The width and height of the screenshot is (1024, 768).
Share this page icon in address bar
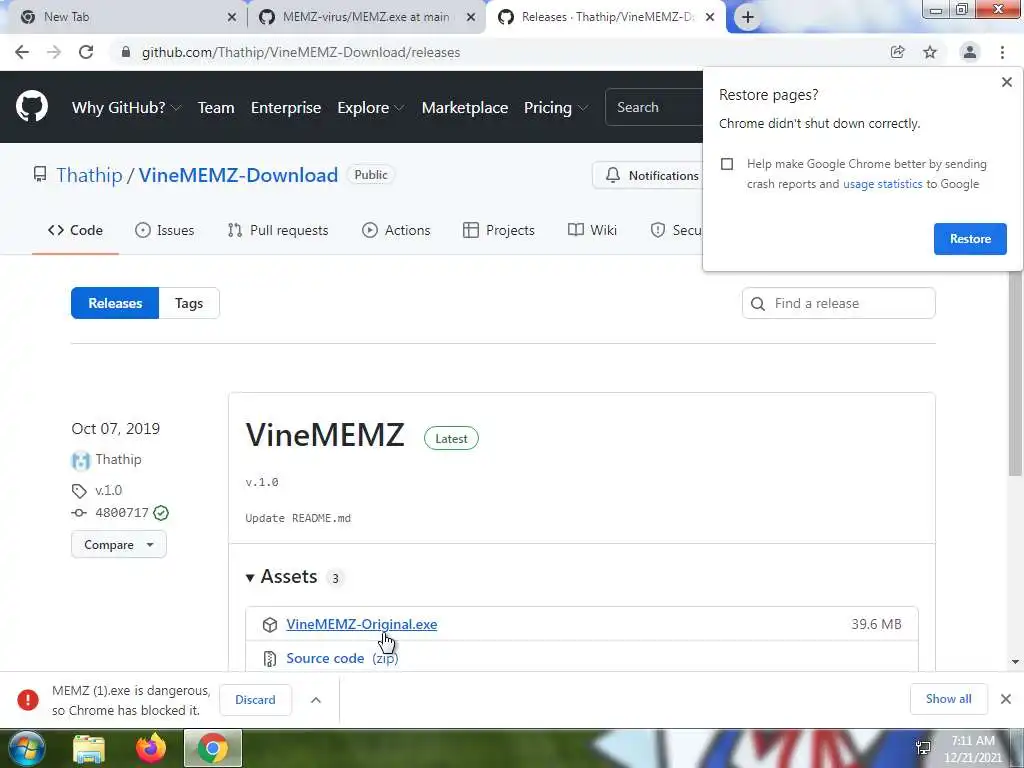coord(898,52)
